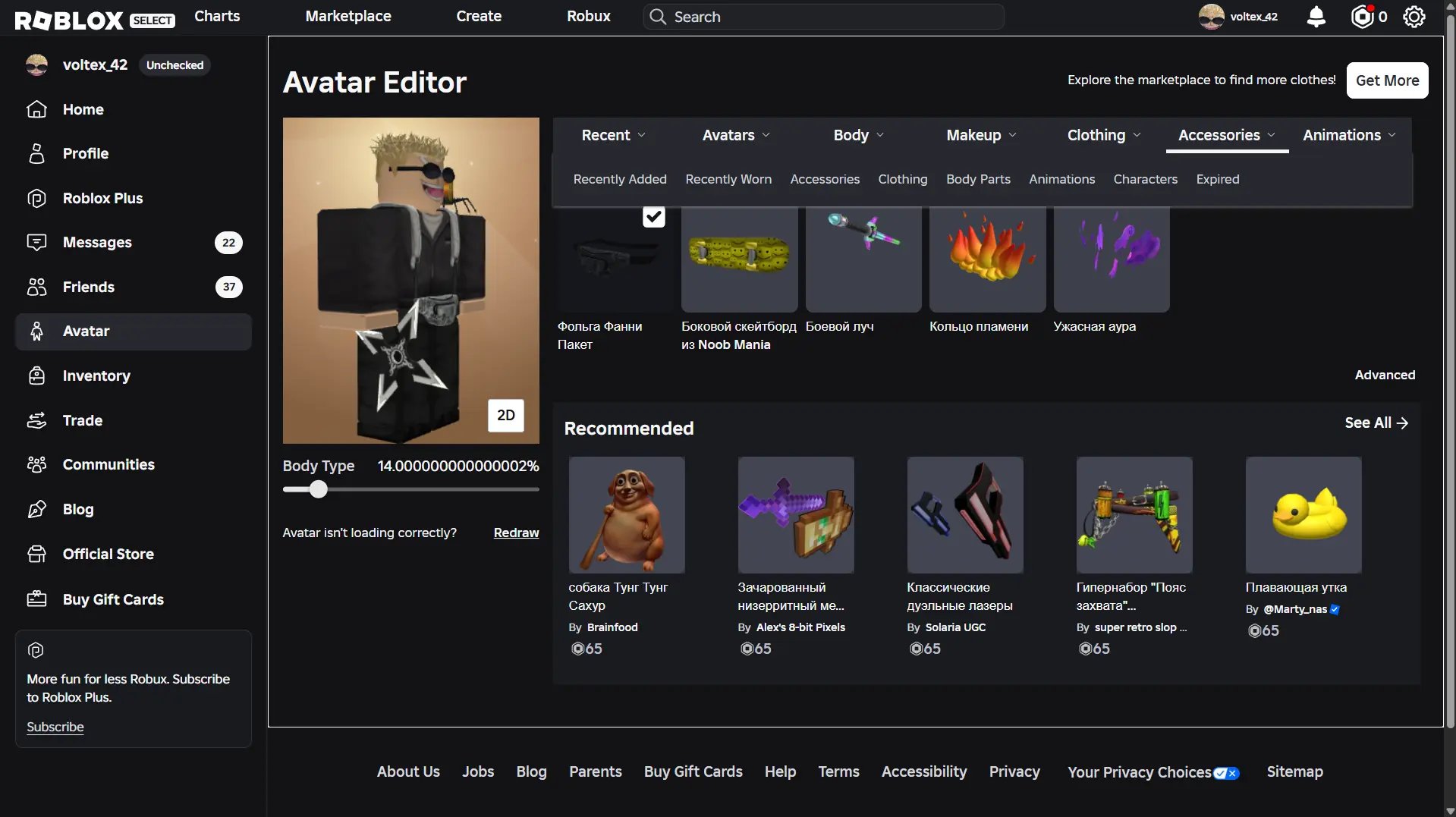Expand the Body dropdown tab
Viewport: 1456px width, 817px height.
(x=859, y=135)
